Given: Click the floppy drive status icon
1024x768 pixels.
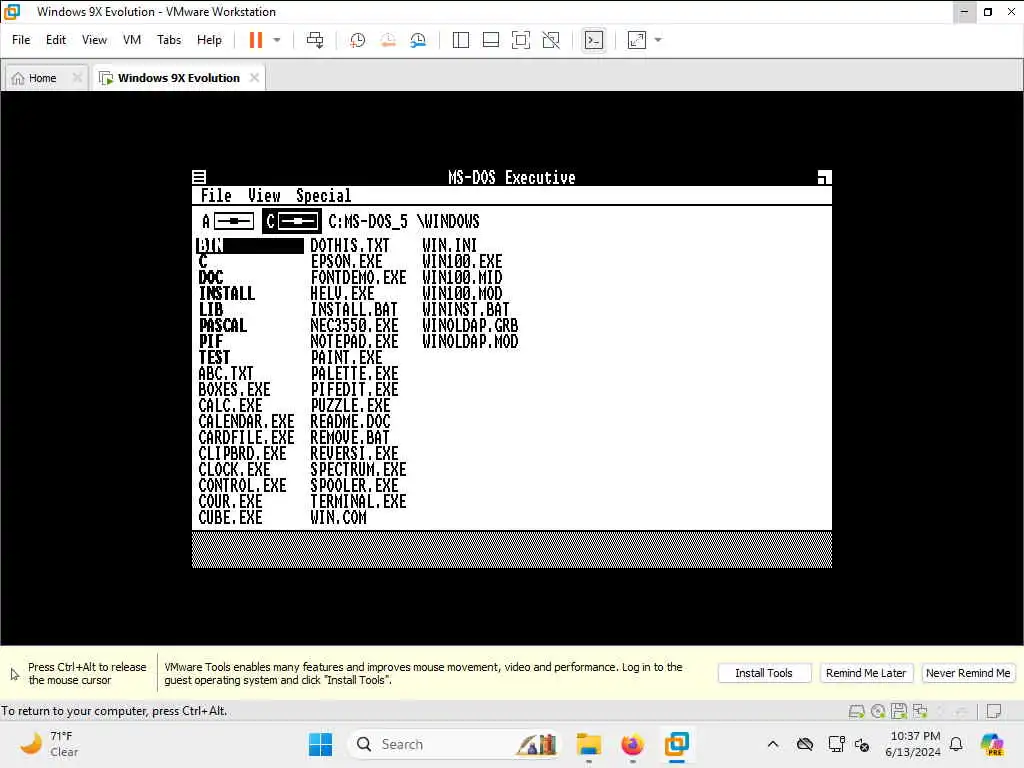Looking at the screenshot, I should (x=899, y=711).
